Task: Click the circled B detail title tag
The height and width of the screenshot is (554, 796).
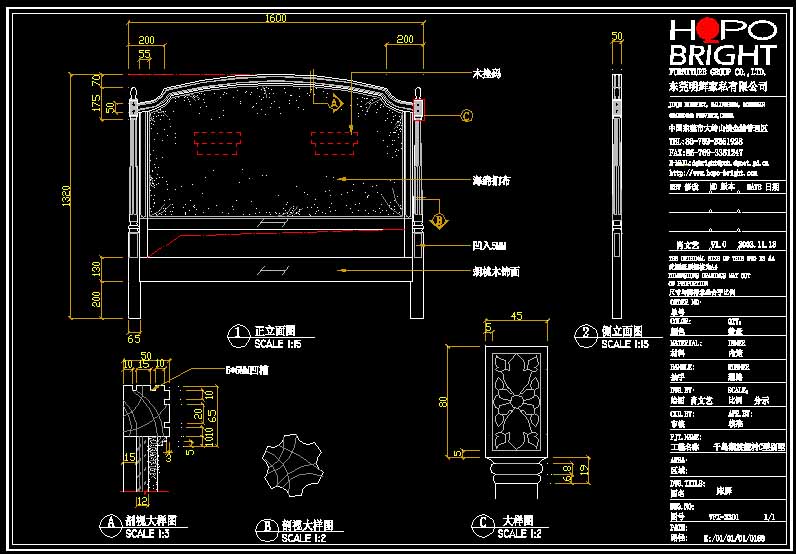Action: click(x=266, y=528)
